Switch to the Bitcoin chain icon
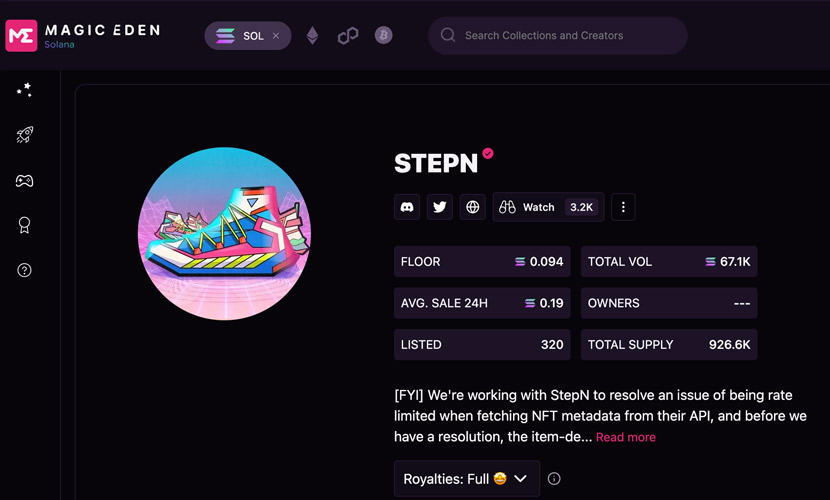 [384, 35]
